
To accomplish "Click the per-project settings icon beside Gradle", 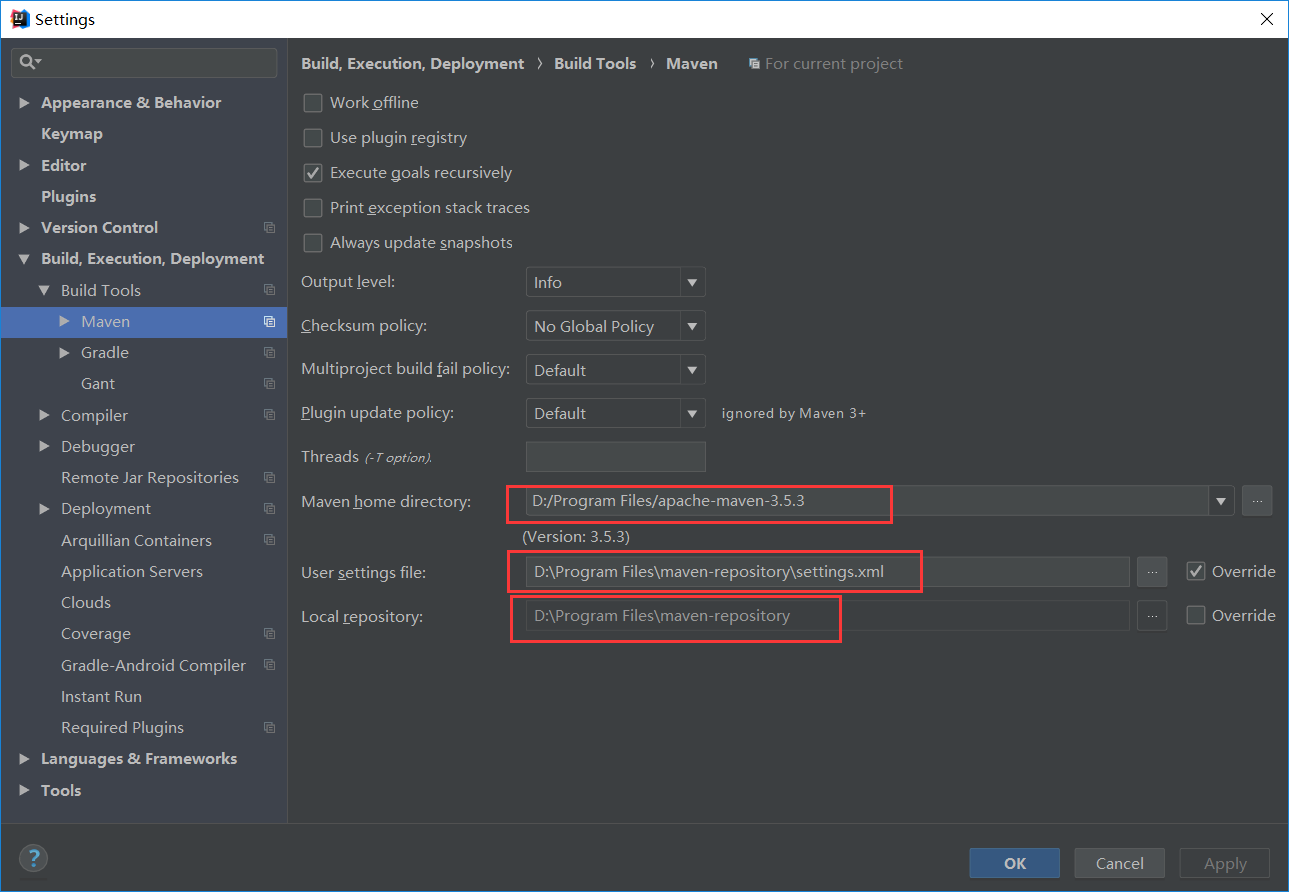I will coord(268,352).
